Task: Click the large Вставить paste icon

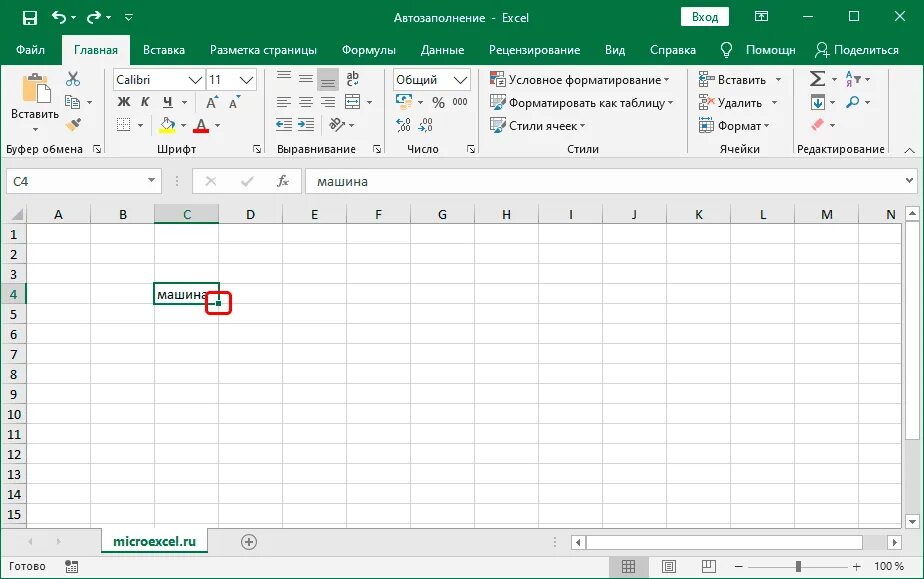Action: coord(35,89)
